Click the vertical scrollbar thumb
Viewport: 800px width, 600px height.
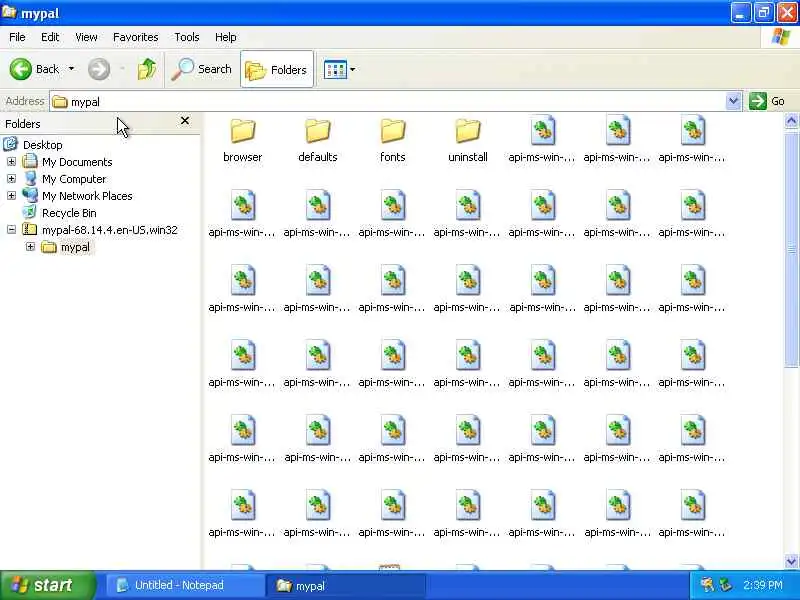[x=791, y=248]
